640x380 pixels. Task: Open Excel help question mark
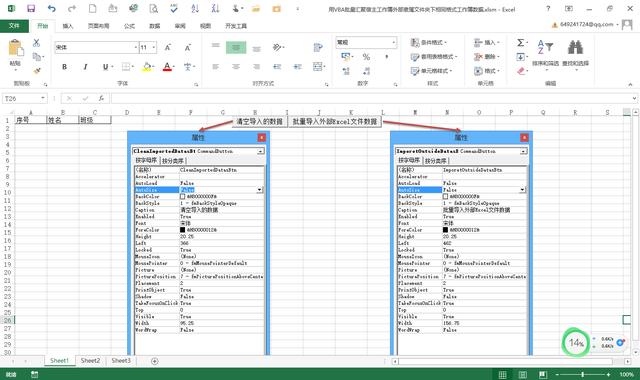548,9
